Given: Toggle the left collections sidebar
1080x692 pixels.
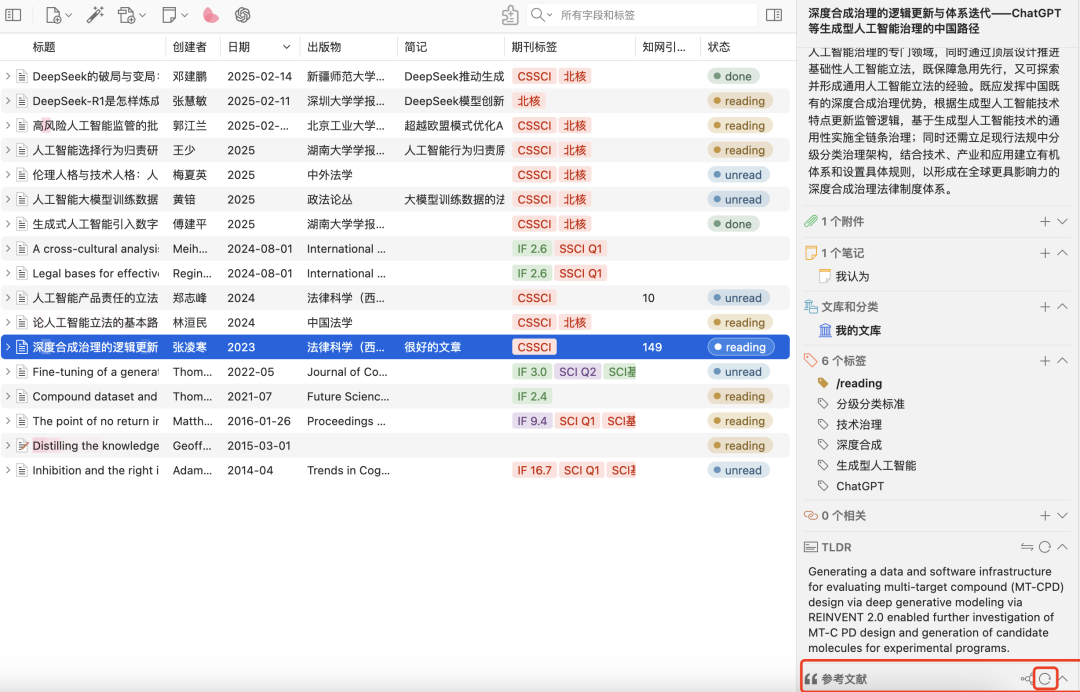Looking at the screenshot, I should [13, 14].
